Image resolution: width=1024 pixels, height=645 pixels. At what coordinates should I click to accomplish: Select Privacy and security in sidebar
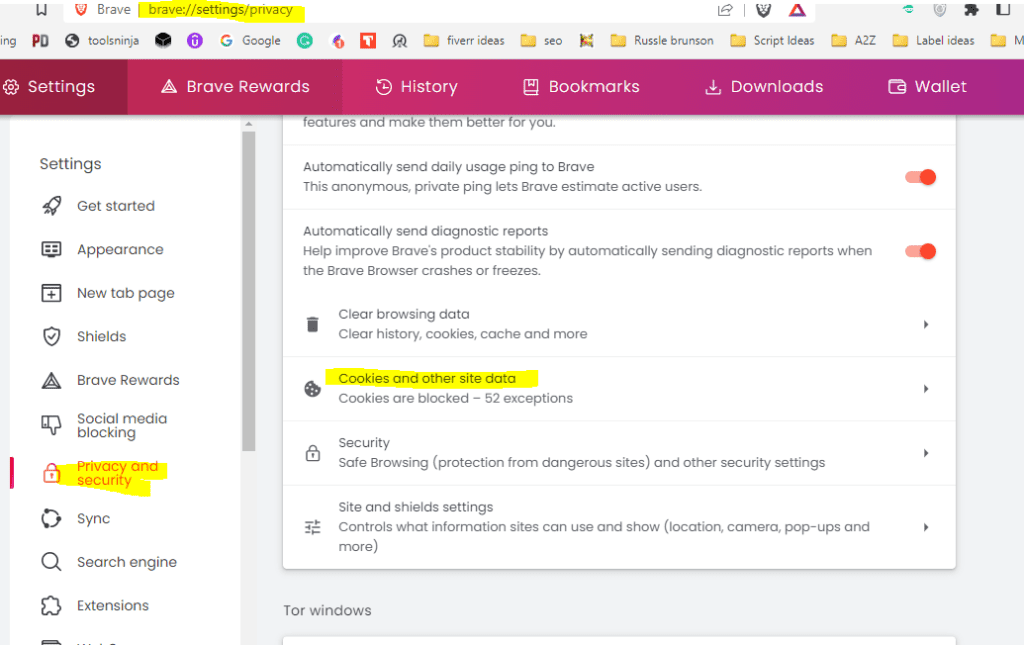pyautogui.click(x=101, y=473)
